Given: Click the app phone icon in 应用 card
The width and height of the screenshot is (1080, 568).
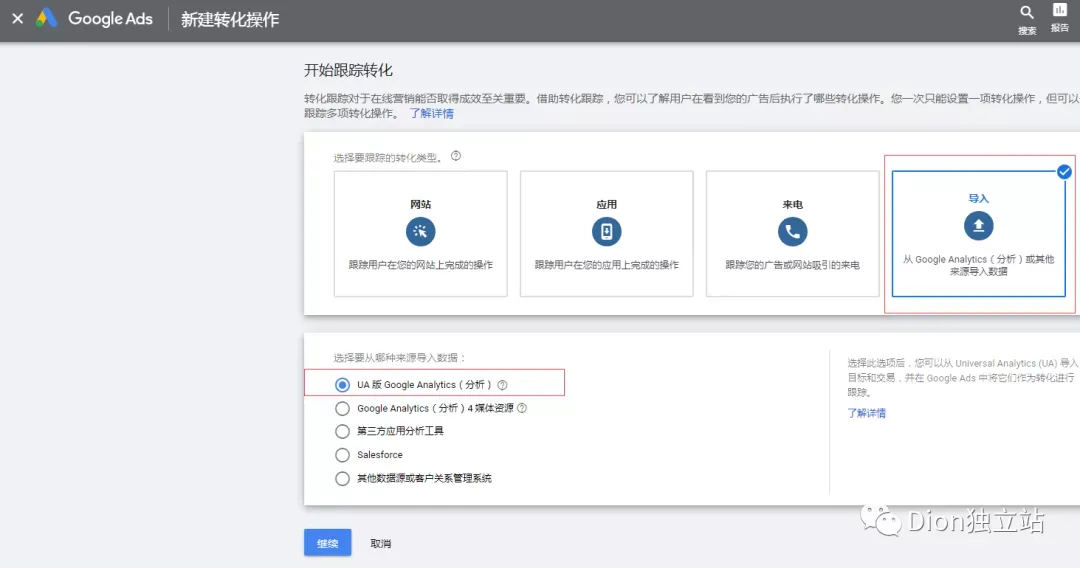Looking at the screenshot, I should click(x=606, y=233).
